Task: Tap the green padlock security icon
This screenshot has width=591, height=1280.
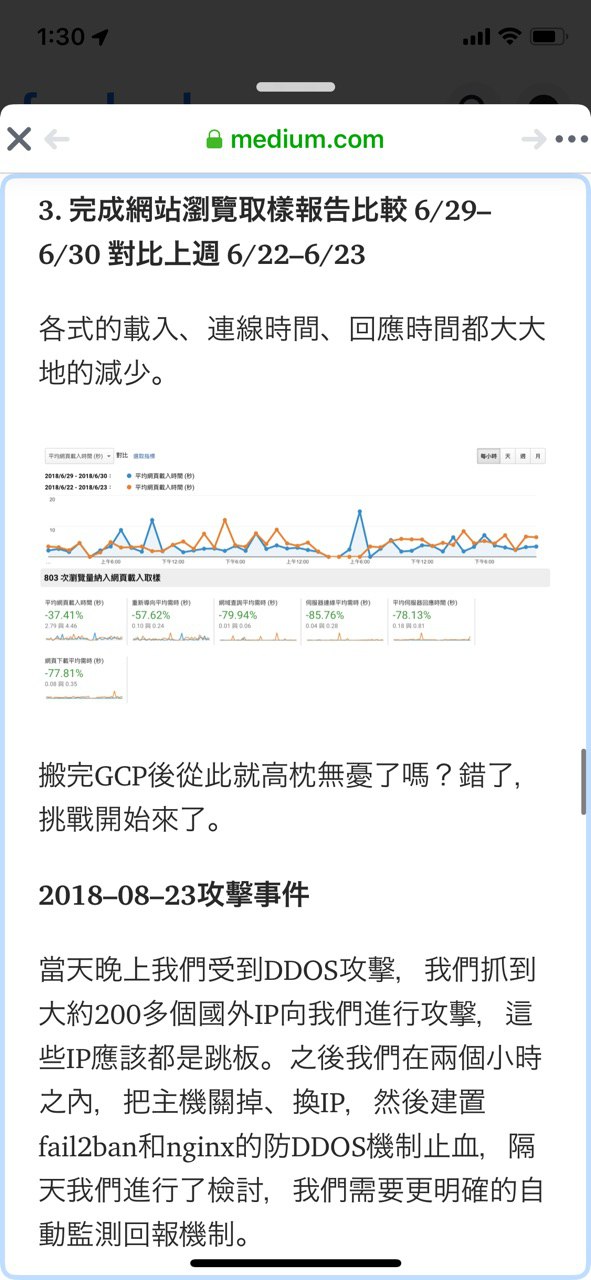Action: 214,139
